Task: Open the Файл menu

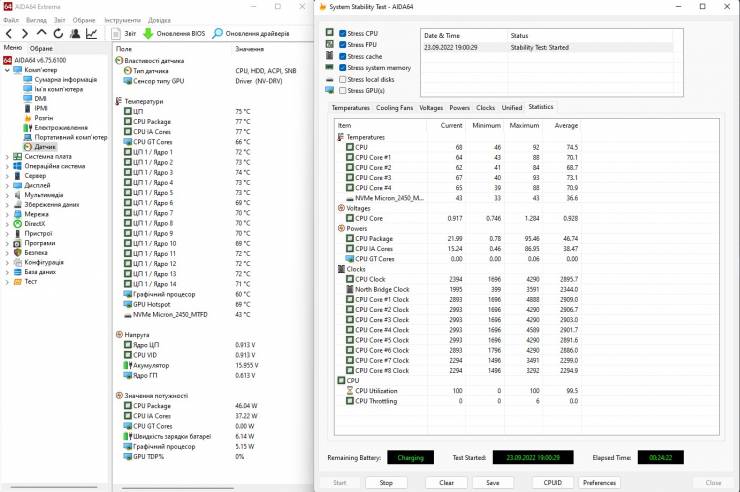Action: coord(10,20)
